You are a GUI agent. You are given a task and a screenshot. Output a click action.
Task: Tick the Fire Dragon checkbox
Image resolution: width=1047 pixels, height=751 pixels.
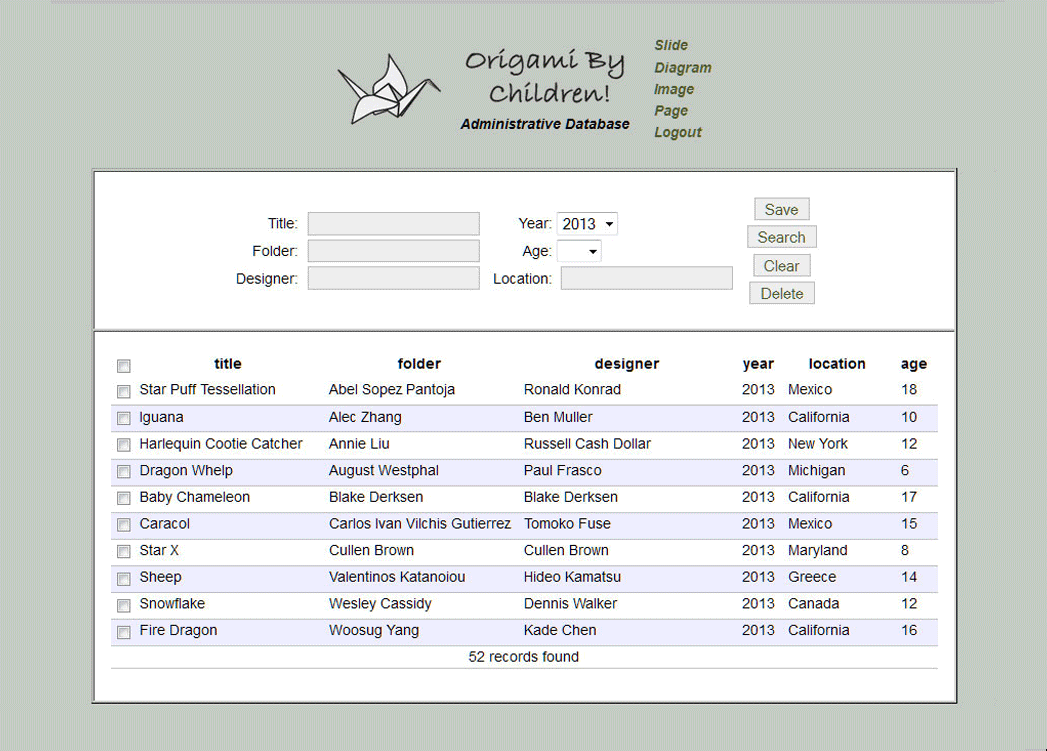coord(124,632)
